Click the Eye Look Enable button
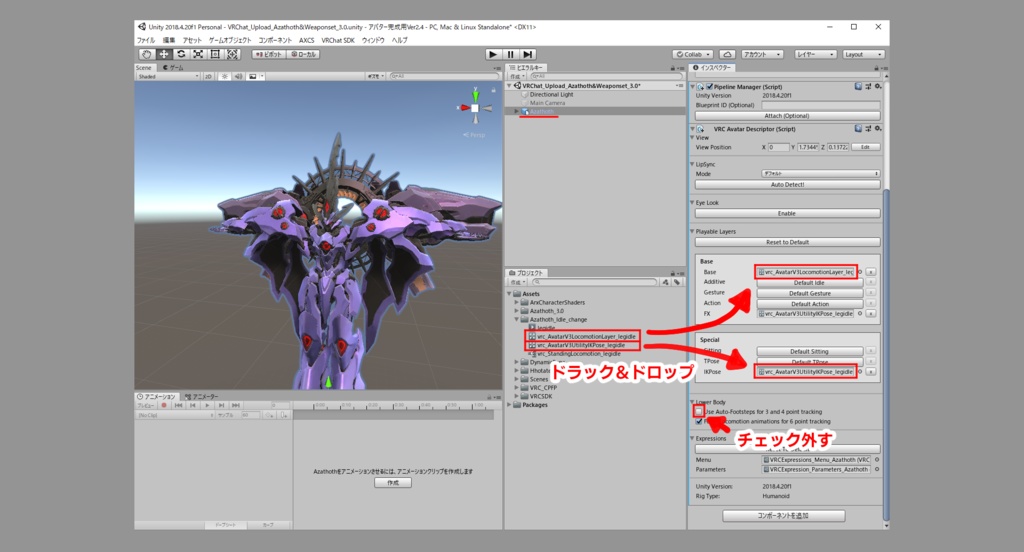Image resolution: width=1024 pixels, height=552 pixels. tap(787, 214)
